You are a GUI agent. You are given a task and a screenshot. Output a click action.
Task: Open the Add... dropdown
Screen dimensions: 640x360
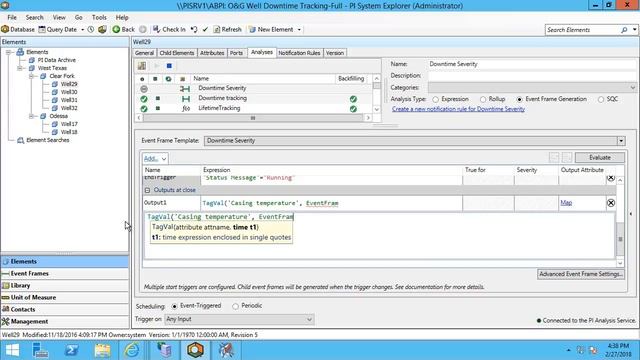click(155, 158)
